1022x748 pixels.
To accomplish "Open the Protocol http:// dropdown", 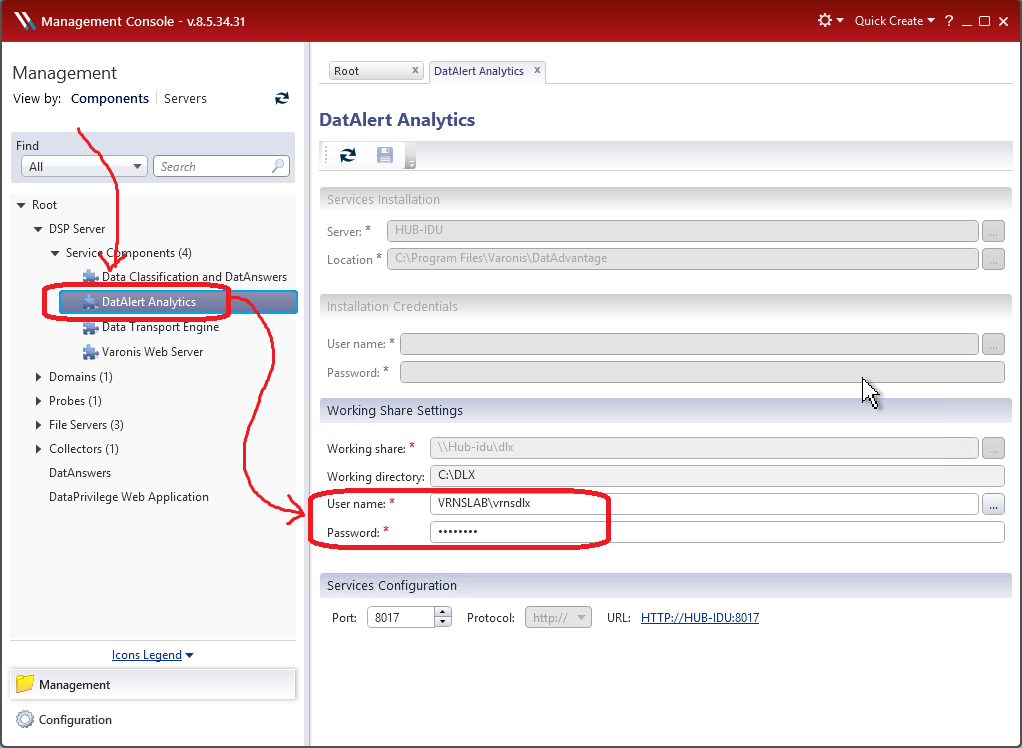I will coord(559,617).
